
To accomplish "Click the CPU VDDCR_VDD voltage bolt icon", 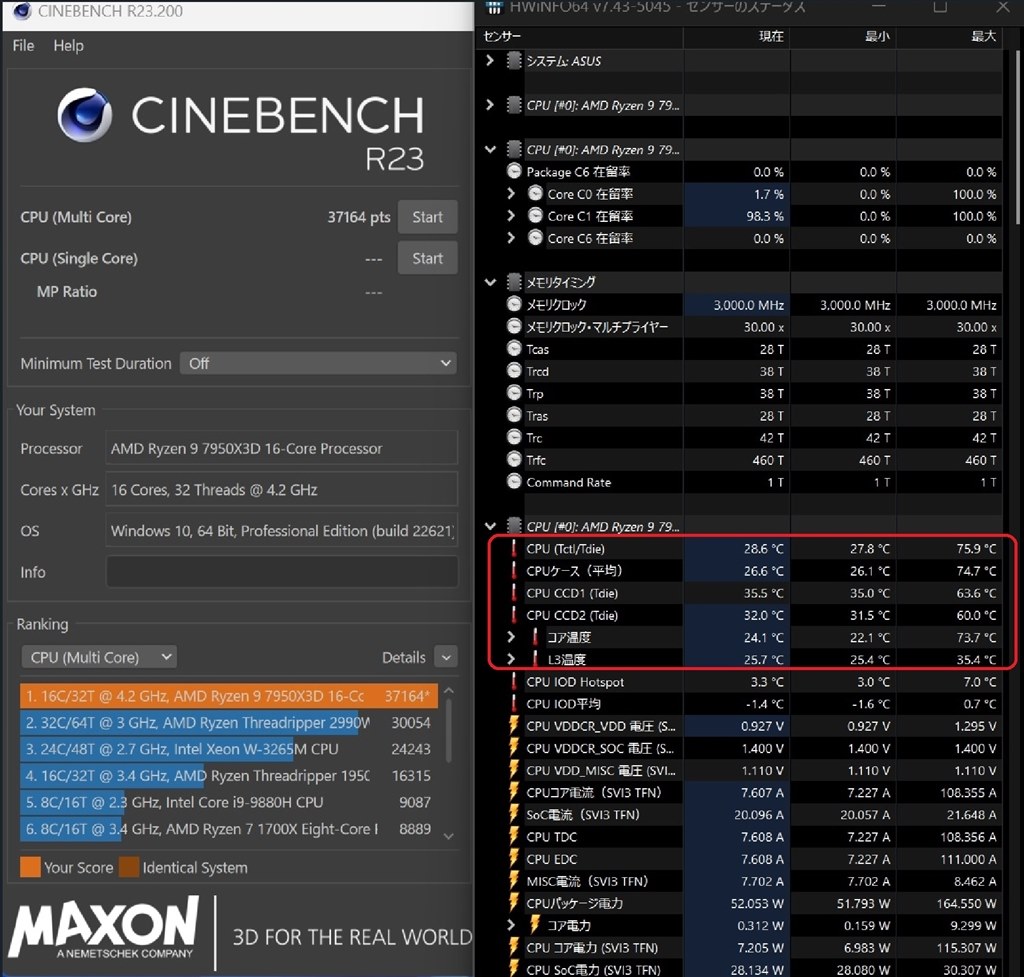I will point(514,726).
